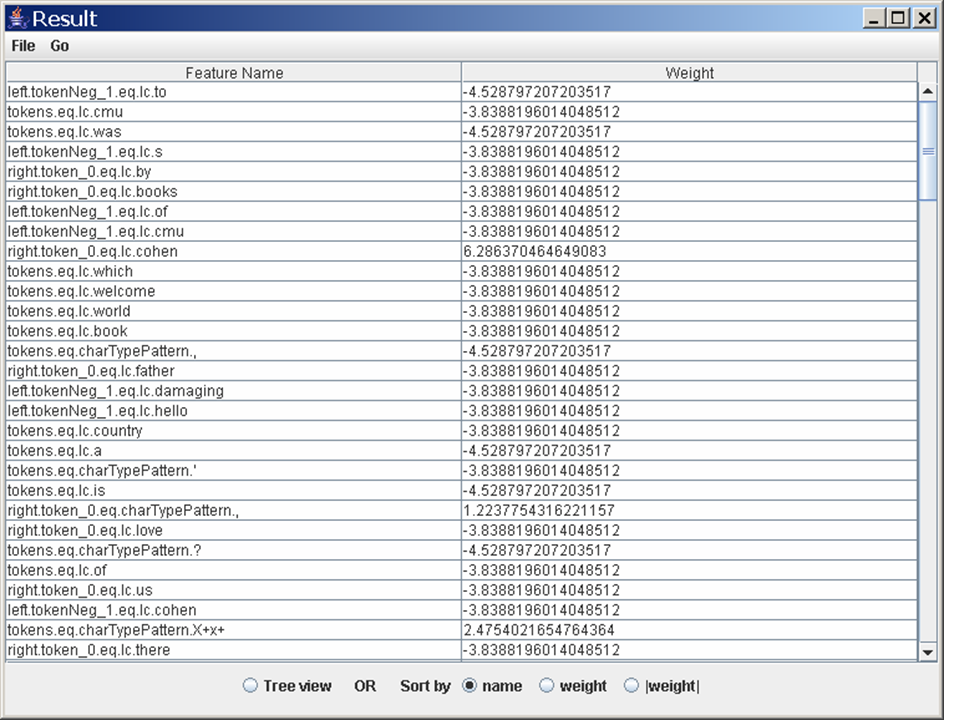Click the vertical scrollbar thumb
The height and width of the screenshot is (720, 960).
[x=928, y=150]
